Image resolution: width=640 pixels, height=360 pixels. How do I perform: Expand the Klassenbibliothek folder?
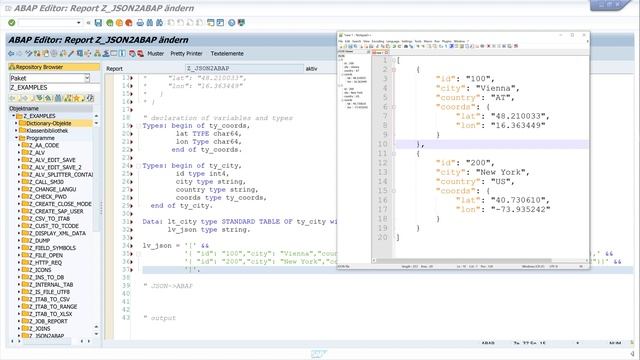[16, 131]
